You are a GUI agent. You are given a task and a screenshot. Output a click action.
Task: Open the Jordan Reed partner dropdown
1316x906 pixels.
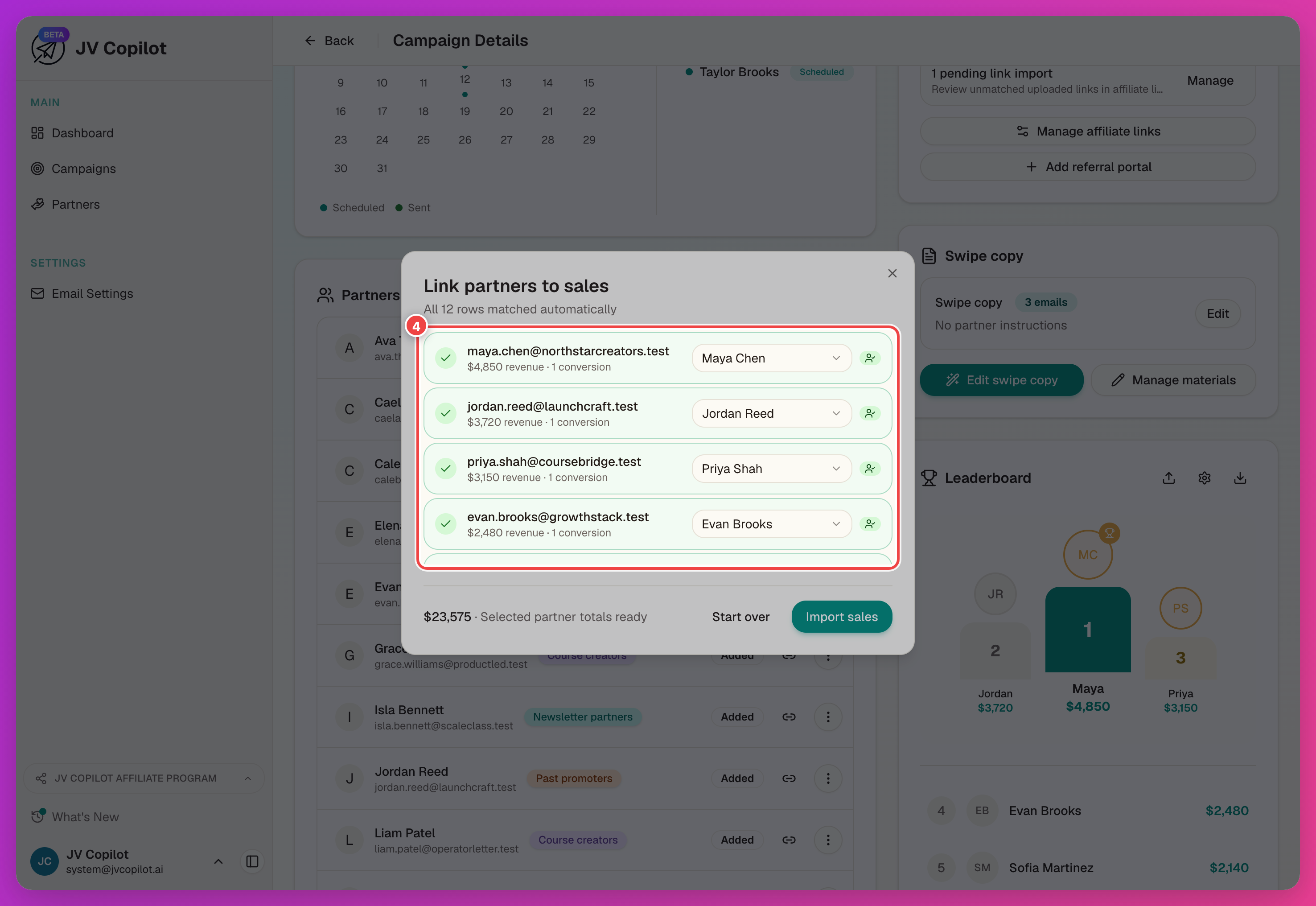[771, 413]
